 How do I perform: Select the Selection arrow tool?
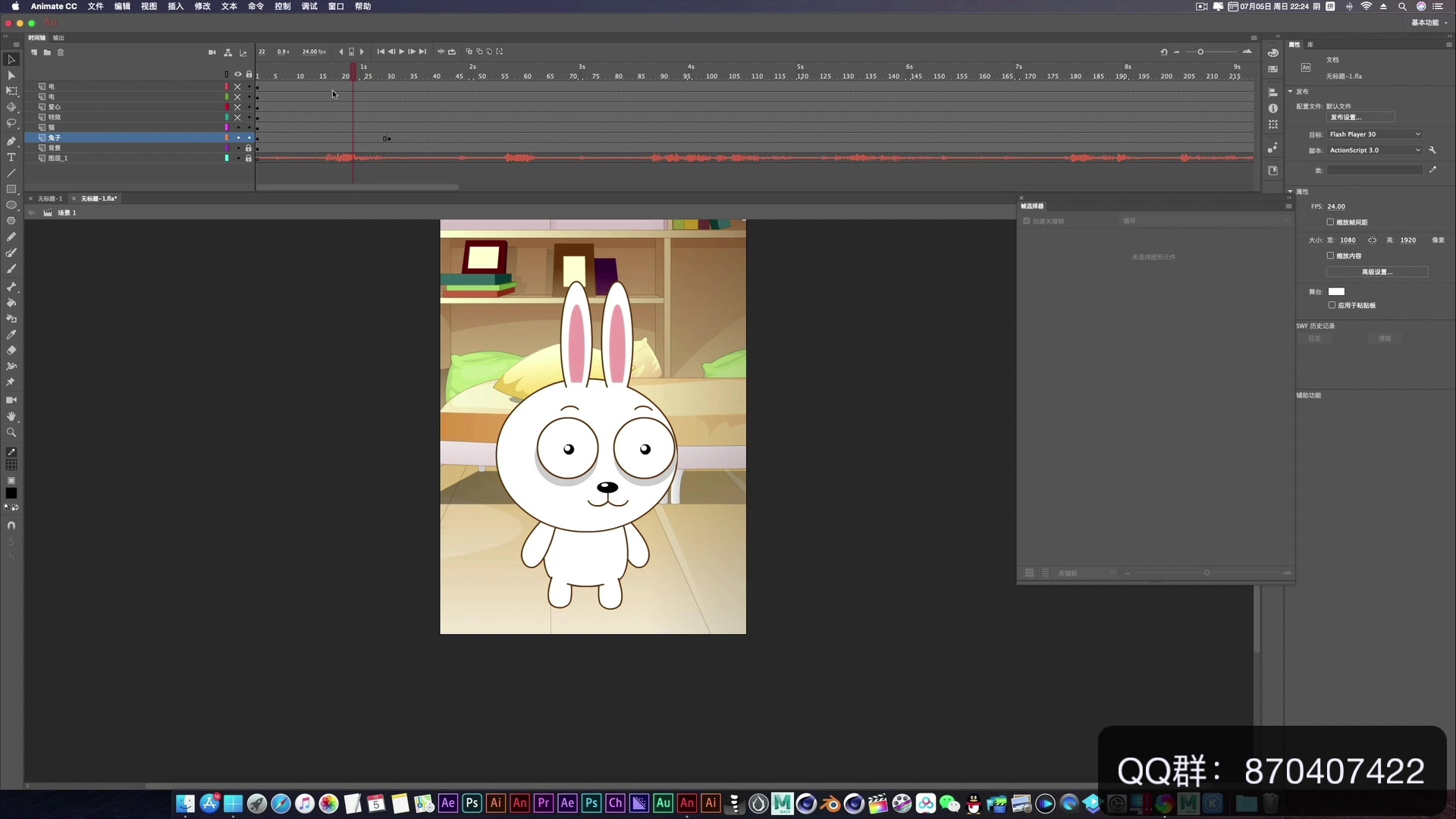click(11, 59)
